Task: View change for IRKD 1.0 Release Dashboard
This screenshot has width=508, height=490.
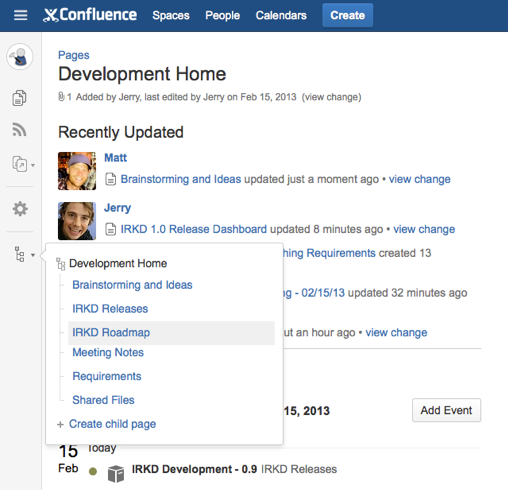Action: (x=424, y=229)
